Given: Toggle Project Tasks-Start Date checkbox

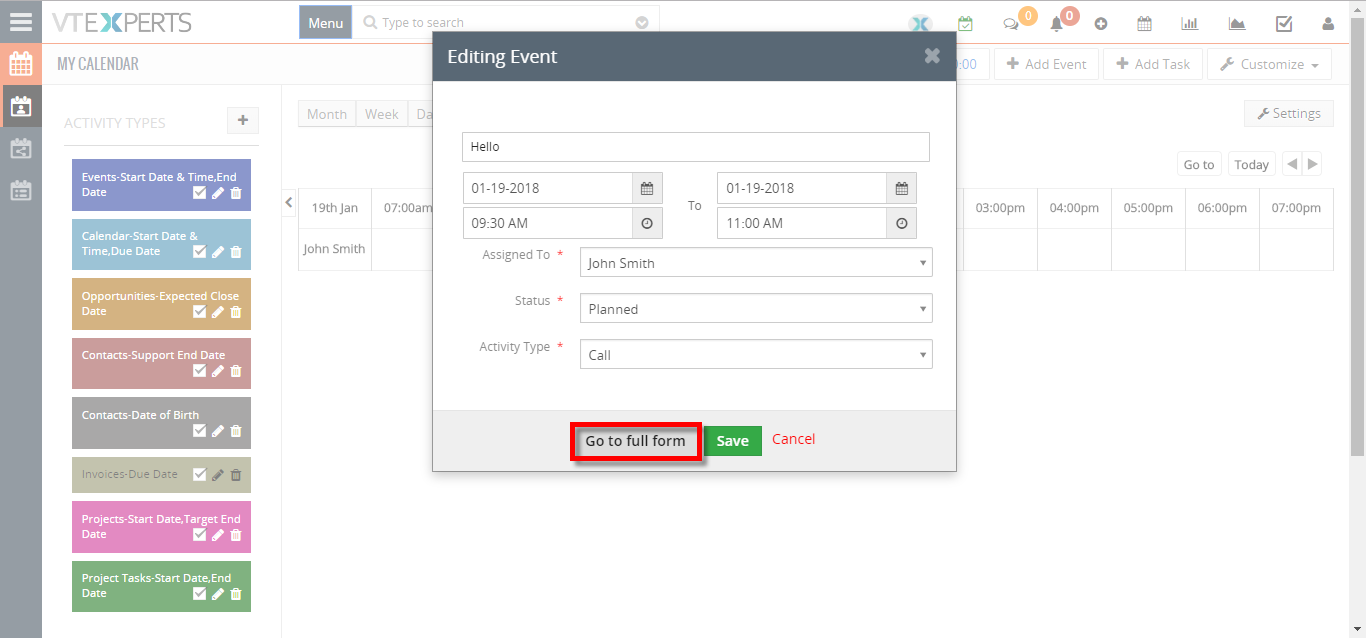Looking at the screenshot, I should pyautogui.click(x=200, y=594).
